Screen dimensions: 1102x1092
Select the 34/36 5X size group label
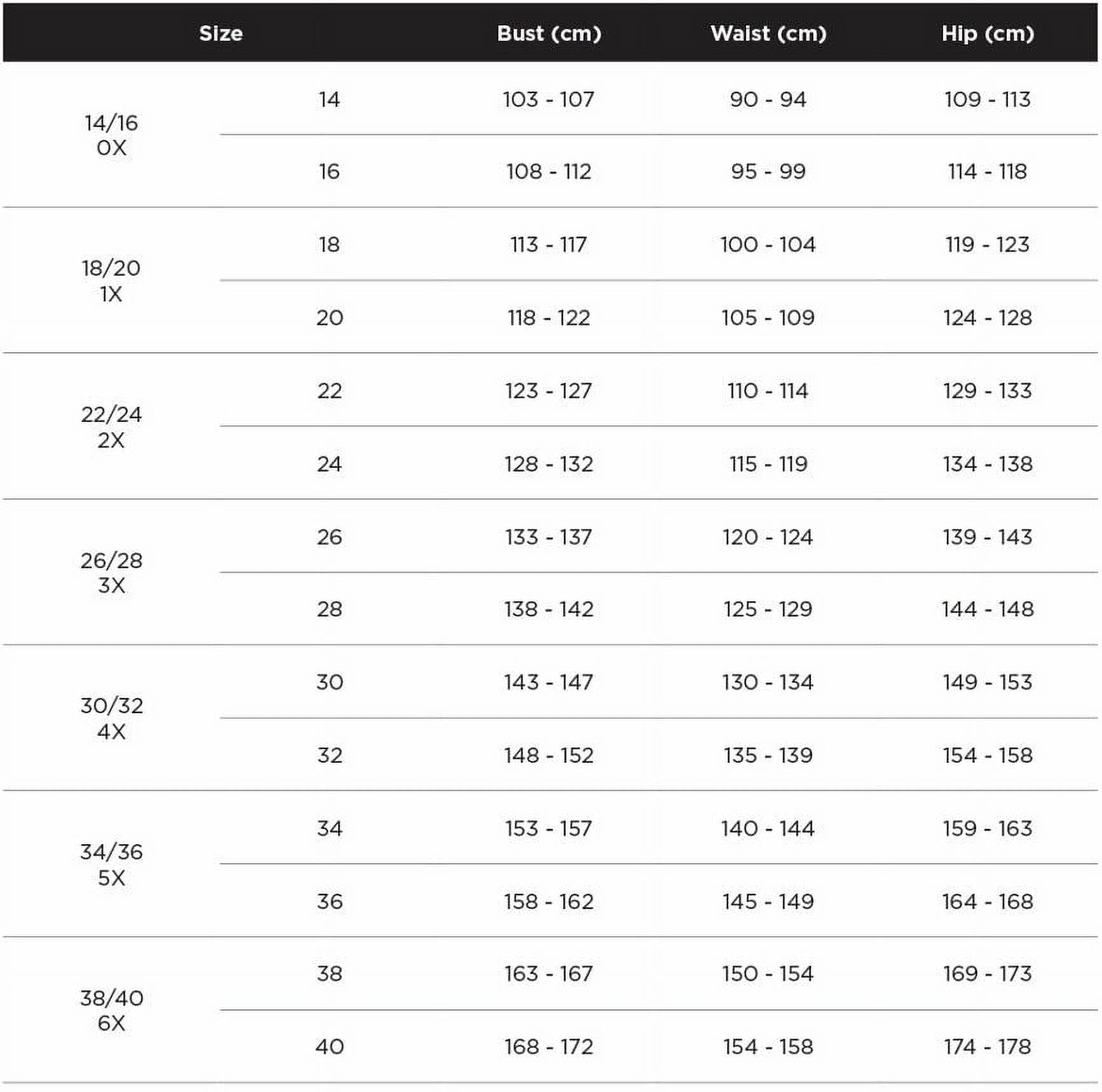pyautogui.click(x=111, y=864)
